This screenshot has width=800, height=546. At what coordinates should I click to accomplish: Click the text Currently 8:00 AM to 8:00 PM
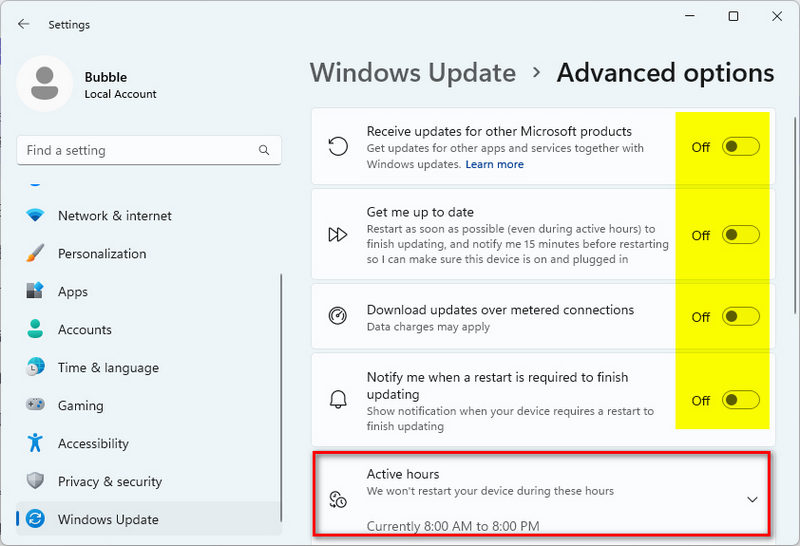pos(453,526)
